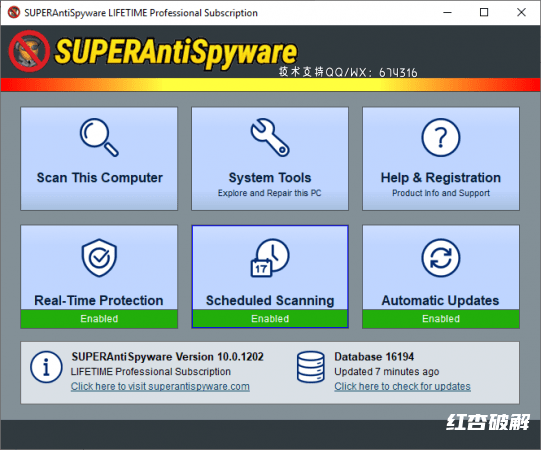Click the question mark help icon
The width and height of the screenshot is (541, 450).
pos(441,138)
